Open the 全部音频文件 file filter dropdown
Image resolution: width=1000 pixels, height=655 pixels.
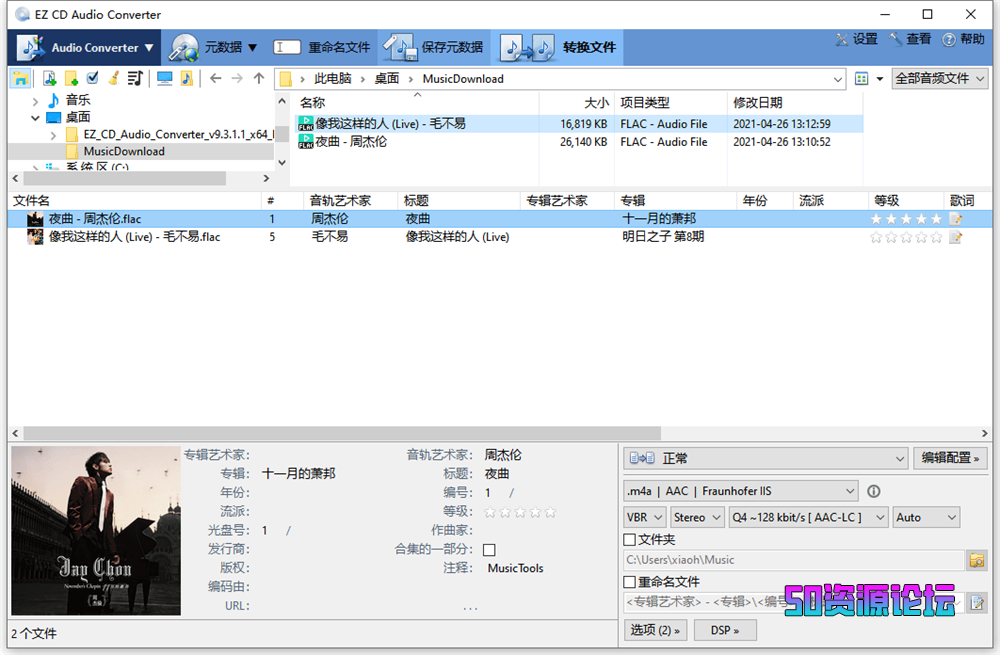point(940,78)
